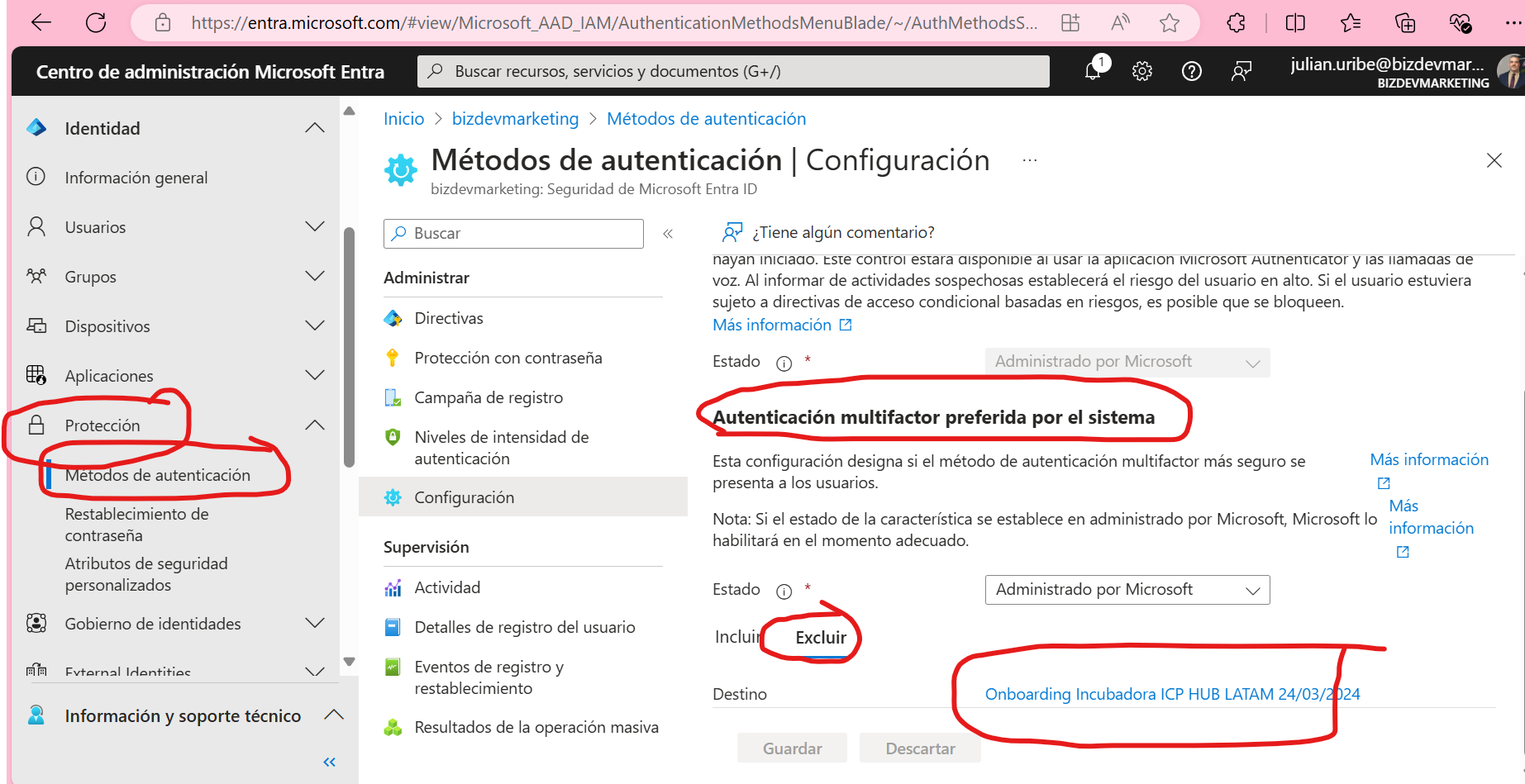
Task: Open the browser Extensions puzzle icon
Action: [x=1237, y=23]
